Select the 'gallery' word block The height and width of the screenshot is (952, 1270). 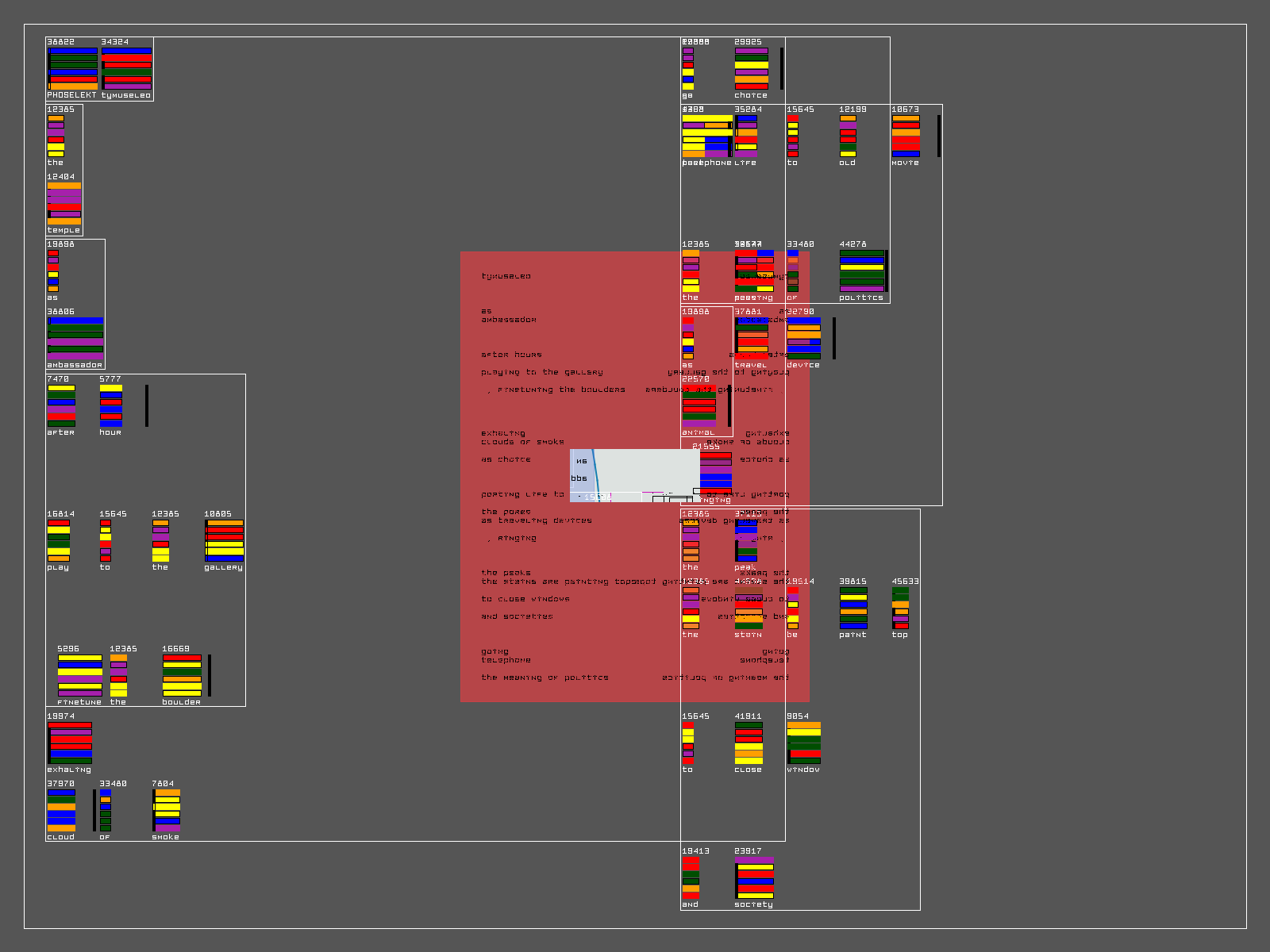224,541
